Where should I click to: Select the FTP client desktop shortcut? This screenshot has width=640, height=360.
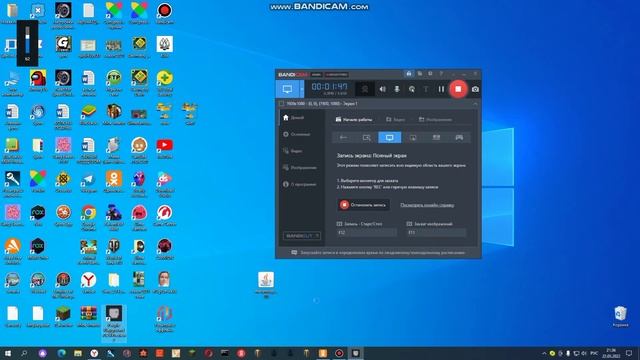pos(114,81)
